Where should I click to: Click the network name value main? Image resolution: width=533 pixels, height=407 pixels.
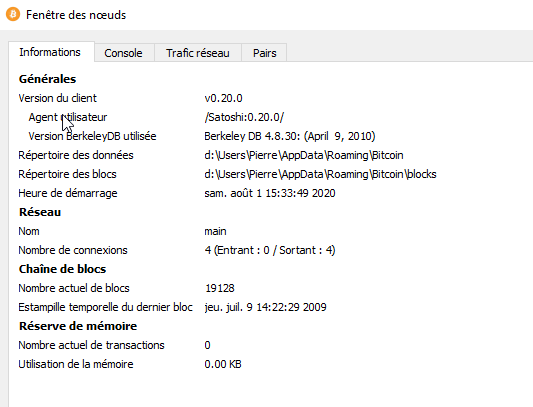(215, 231)
